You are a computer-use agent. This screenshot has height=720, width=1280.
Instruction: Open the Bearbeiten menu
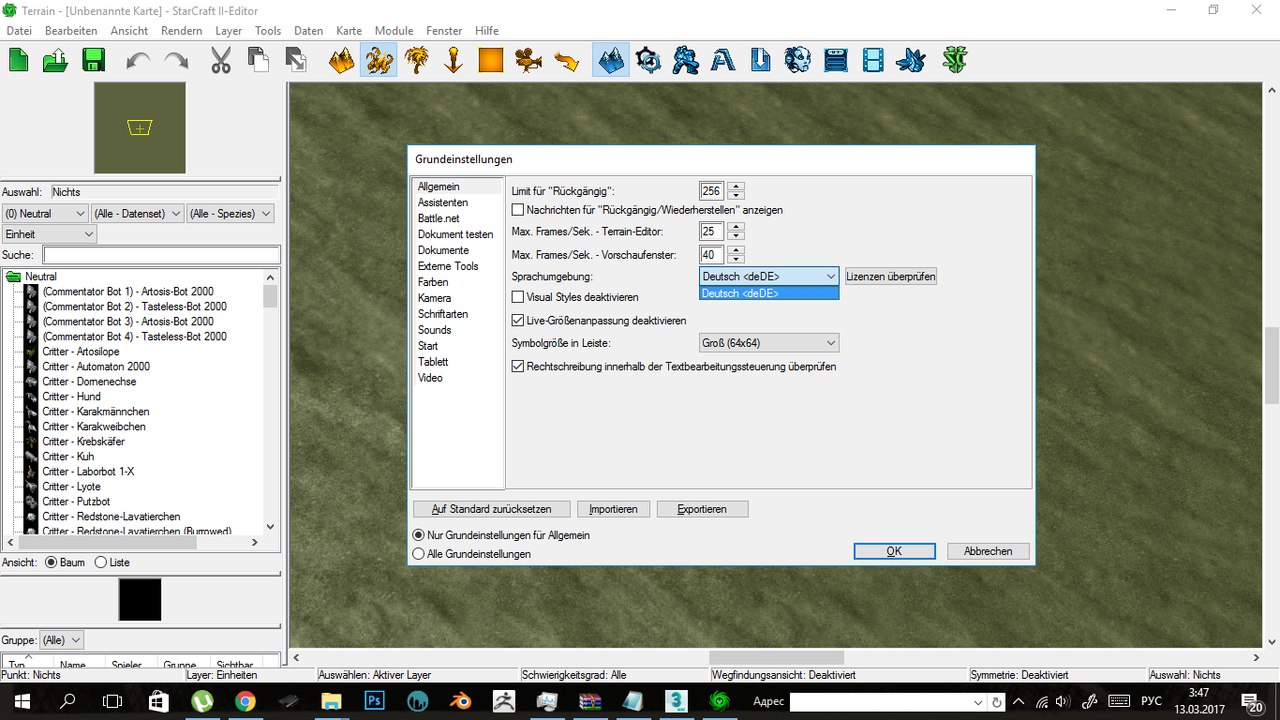click(x=71, y=31)
